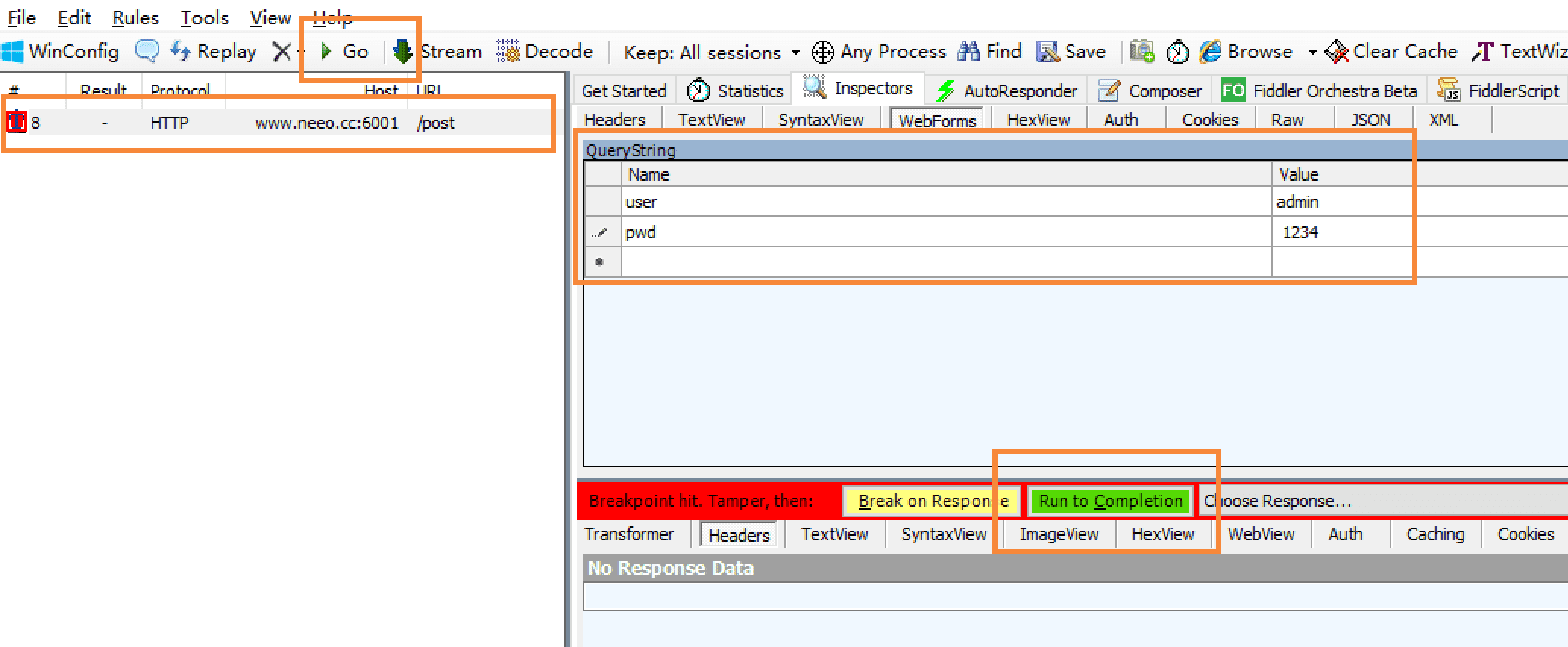Open the TextWizard tool
Screen dimensions: 1568x647
tap(1519, 52)
